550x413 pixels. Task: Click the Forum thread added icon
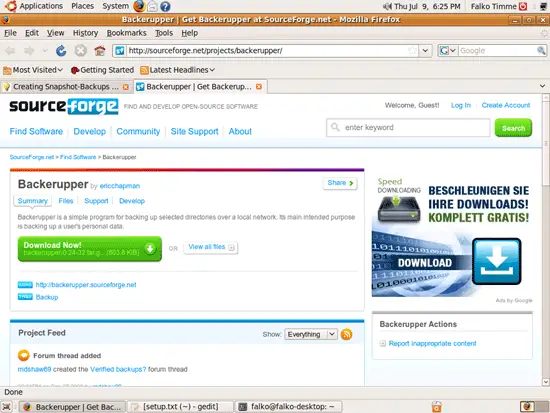coord(24,355)
